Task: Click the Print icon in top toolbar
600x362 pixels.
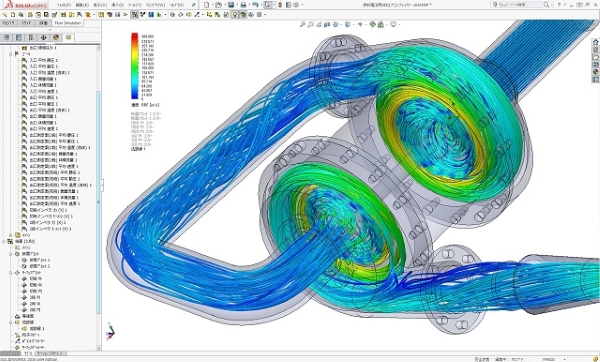Action: point(243,5)
